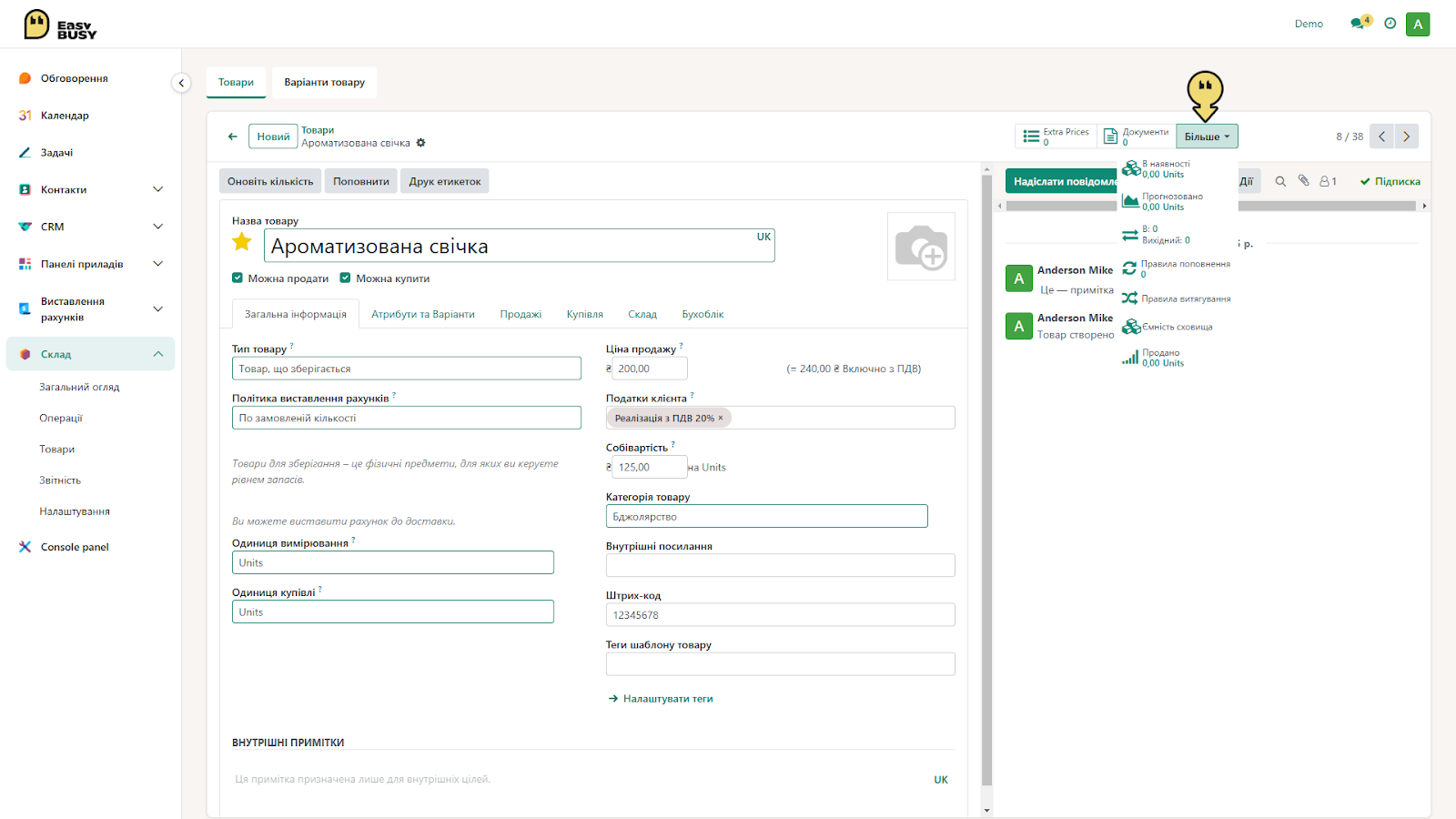This screenshot has width=1456, height=819.
Task: Uncheck the Можна продати checkbox
Action: pyautogui.click(x=238, y=278)
